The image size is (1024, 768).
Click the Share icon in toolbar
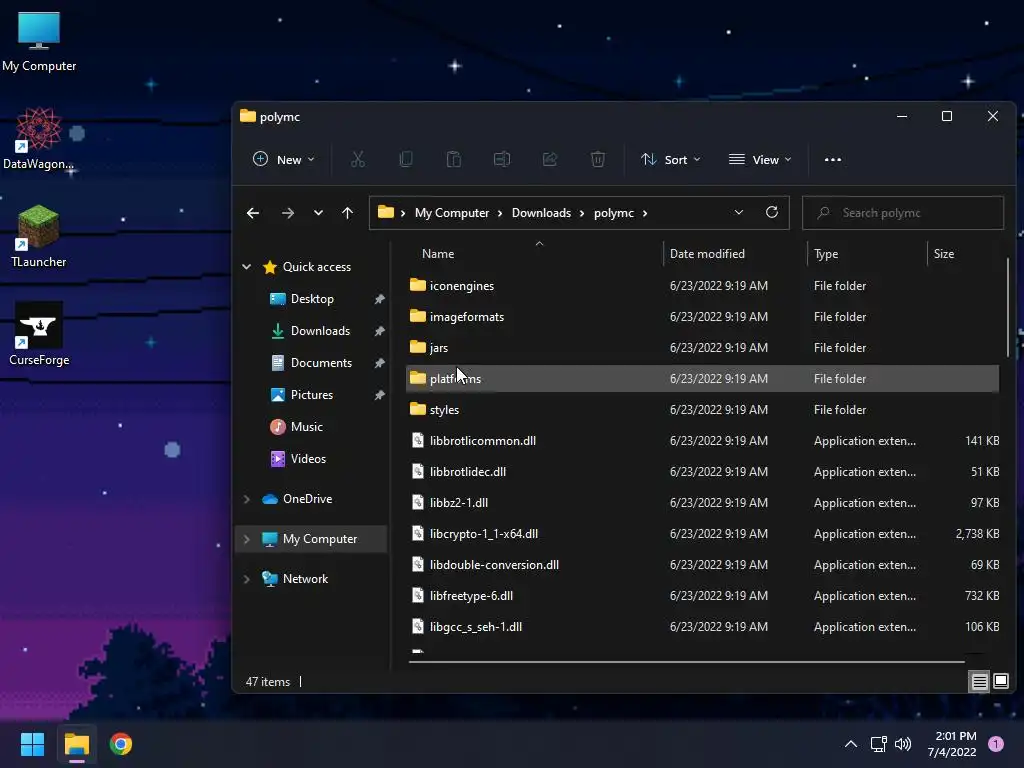tap(550, 159)
